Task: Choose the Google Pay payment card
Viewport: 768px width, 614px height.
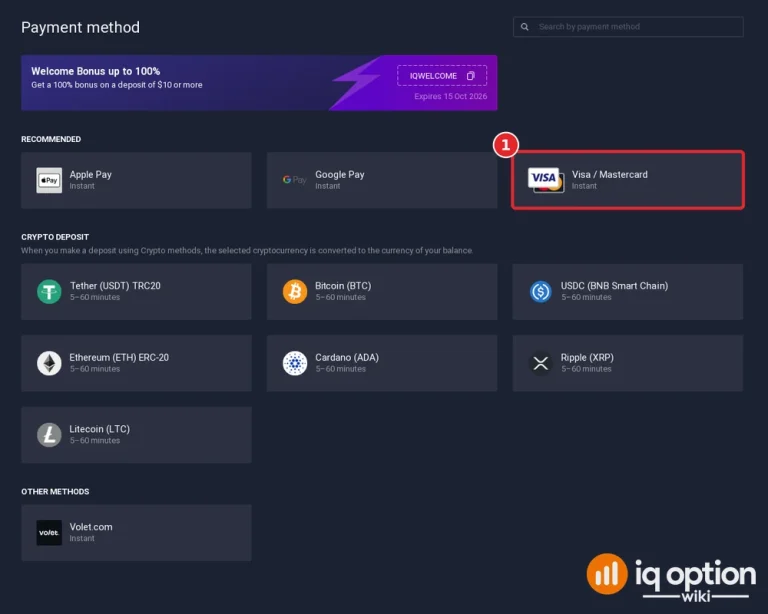Action: click(382, 180)
